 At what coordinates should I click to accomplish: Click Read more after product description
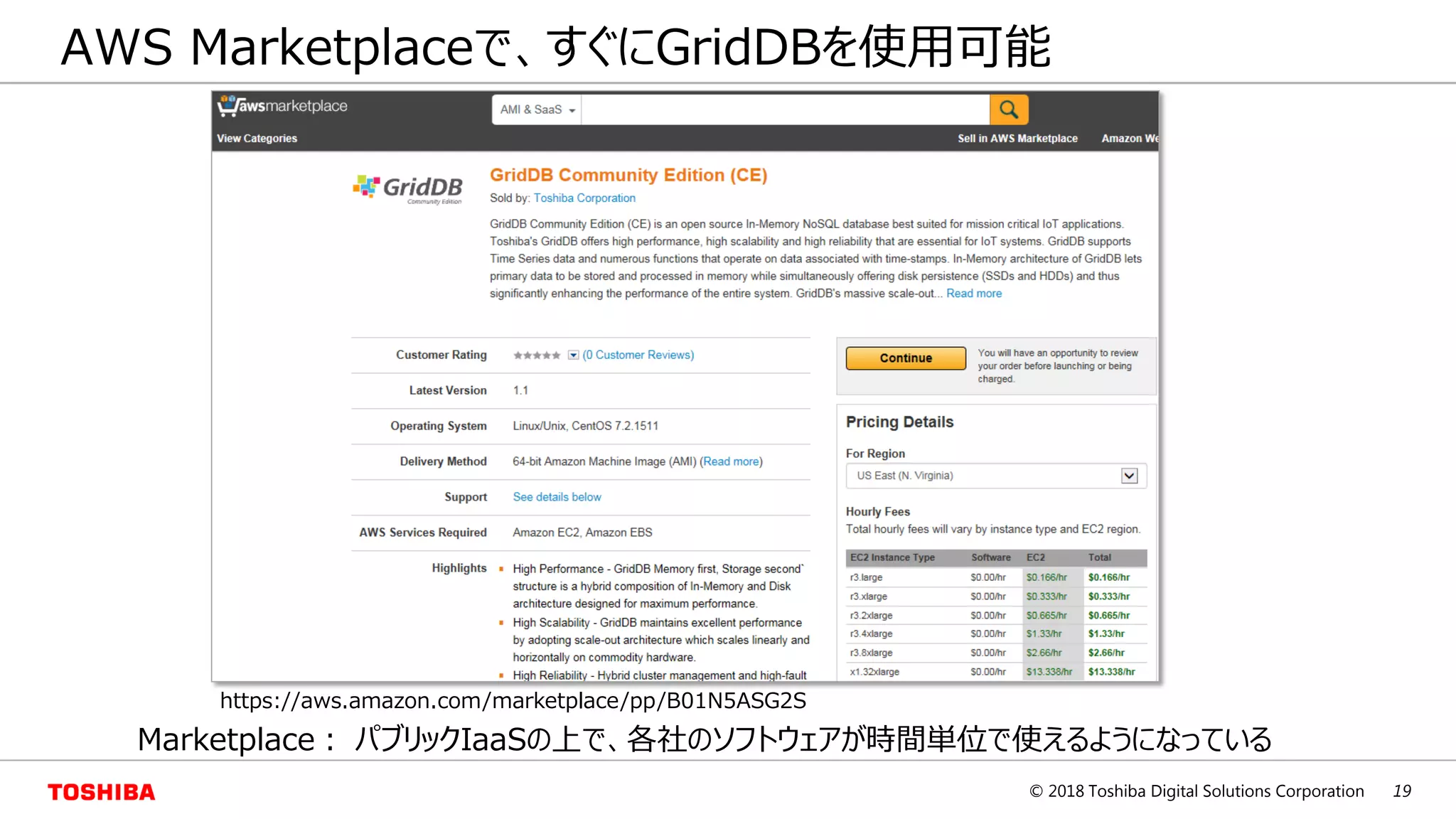click(974, 294)
